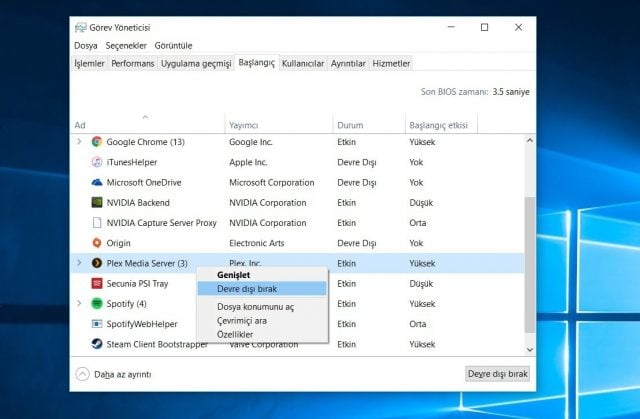Viewport: 640px width, 419px height.
Task: Click the Görev Yöneticisi title bar icon
Action: click(x=80, y=27)
